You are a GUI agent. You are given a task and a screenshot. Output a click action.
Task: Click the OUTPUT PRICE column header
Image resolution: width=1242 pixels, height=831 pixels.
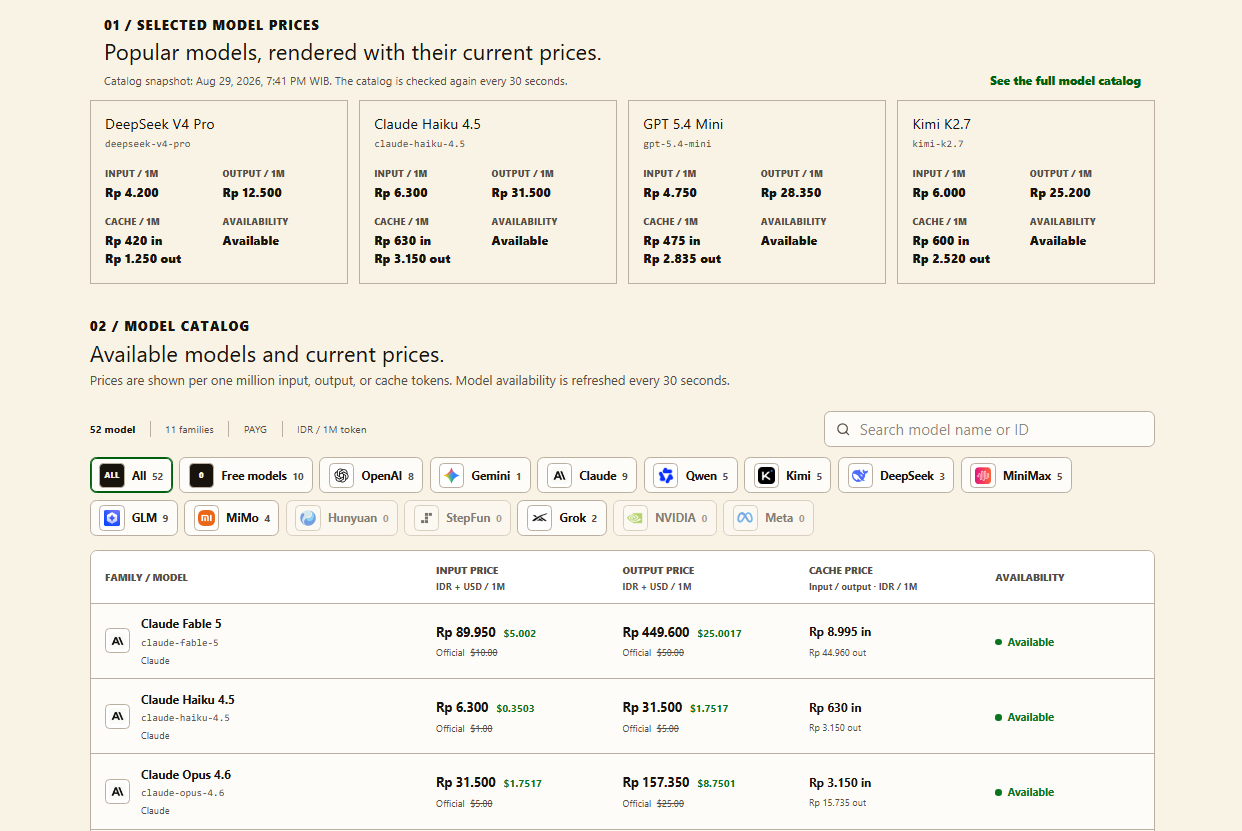(658, 571)
